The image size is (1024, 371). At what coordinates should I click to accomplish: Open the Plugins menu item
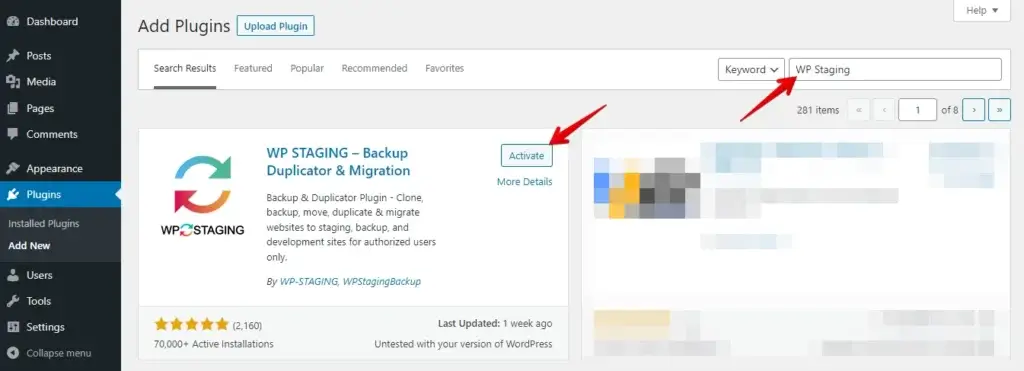(60, 195)
